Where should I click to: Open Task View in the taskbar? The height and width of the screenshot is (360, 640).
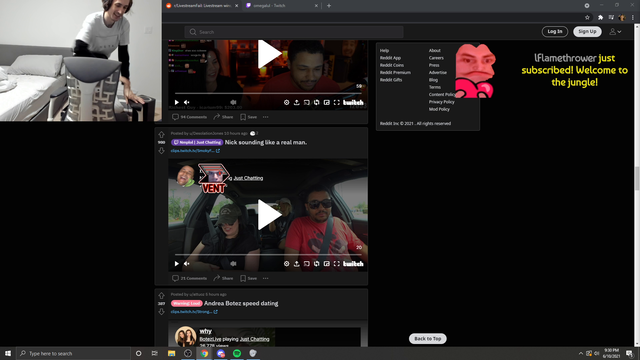155,353
